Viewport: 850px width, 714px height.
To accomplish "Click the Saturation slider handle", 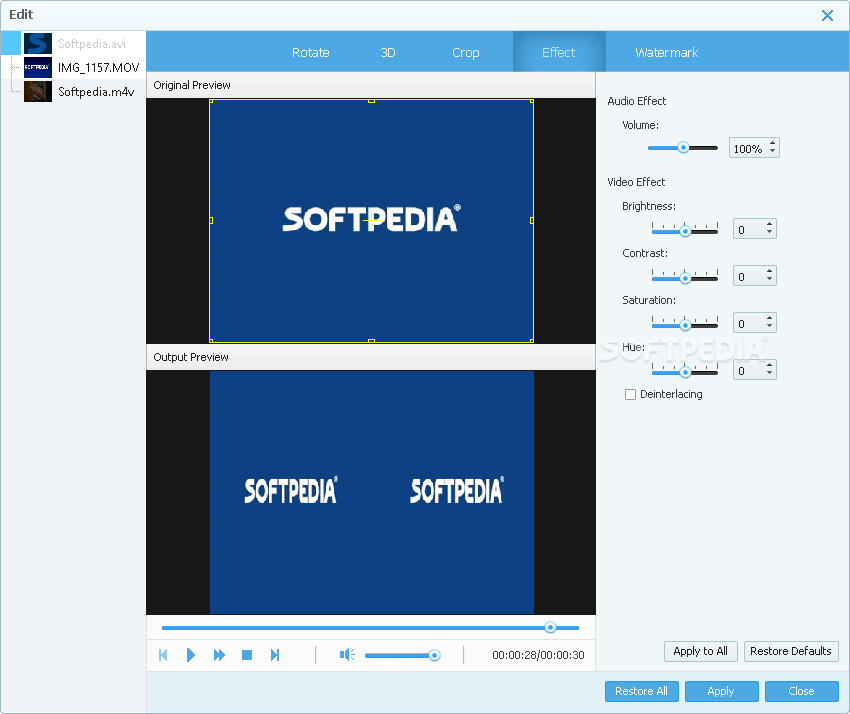I will tap(685, 325).
